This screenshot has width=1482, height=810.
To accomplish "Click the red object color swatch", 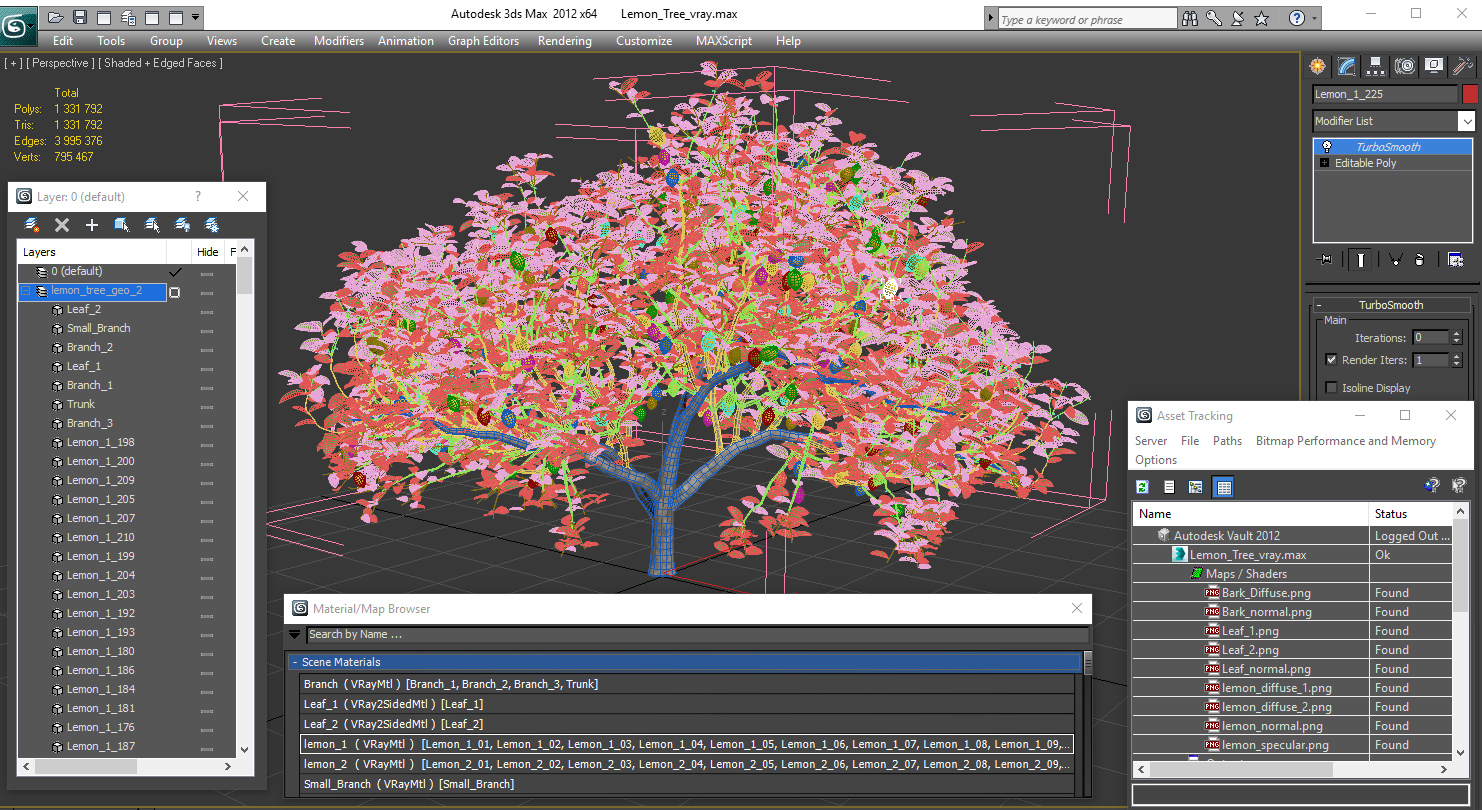I will 1469,94.
